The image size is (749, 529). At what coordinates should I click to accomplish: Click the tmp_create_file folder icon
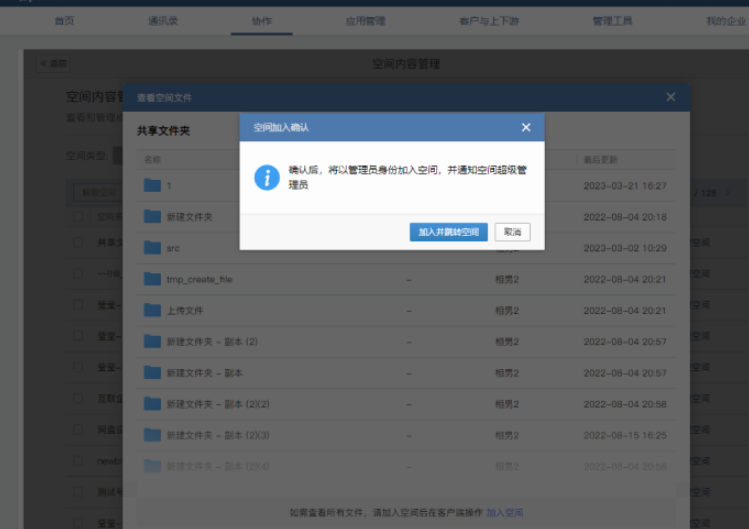(152, 279)
